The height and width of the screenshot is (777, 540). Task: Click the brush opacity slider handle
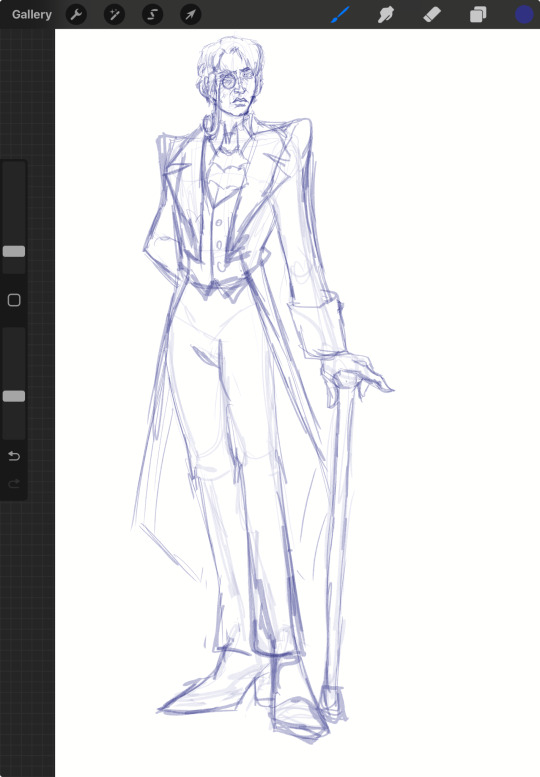tap(14, 396)
